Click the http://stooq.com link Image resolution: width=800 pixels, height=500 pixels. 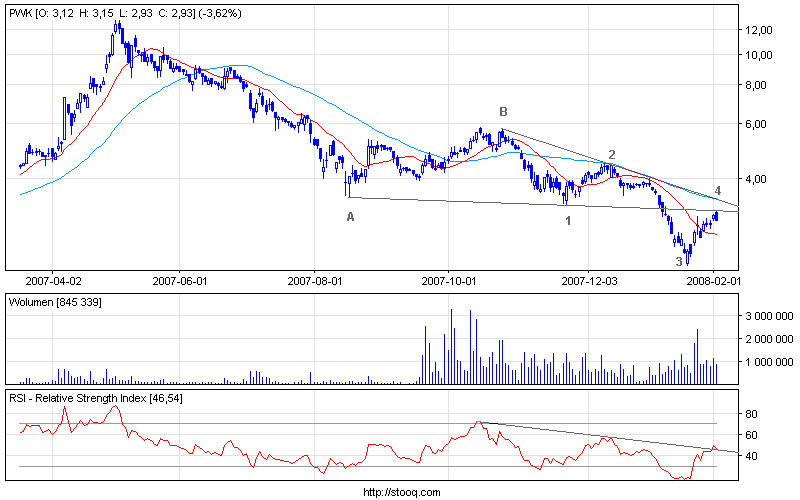[400, 492]
